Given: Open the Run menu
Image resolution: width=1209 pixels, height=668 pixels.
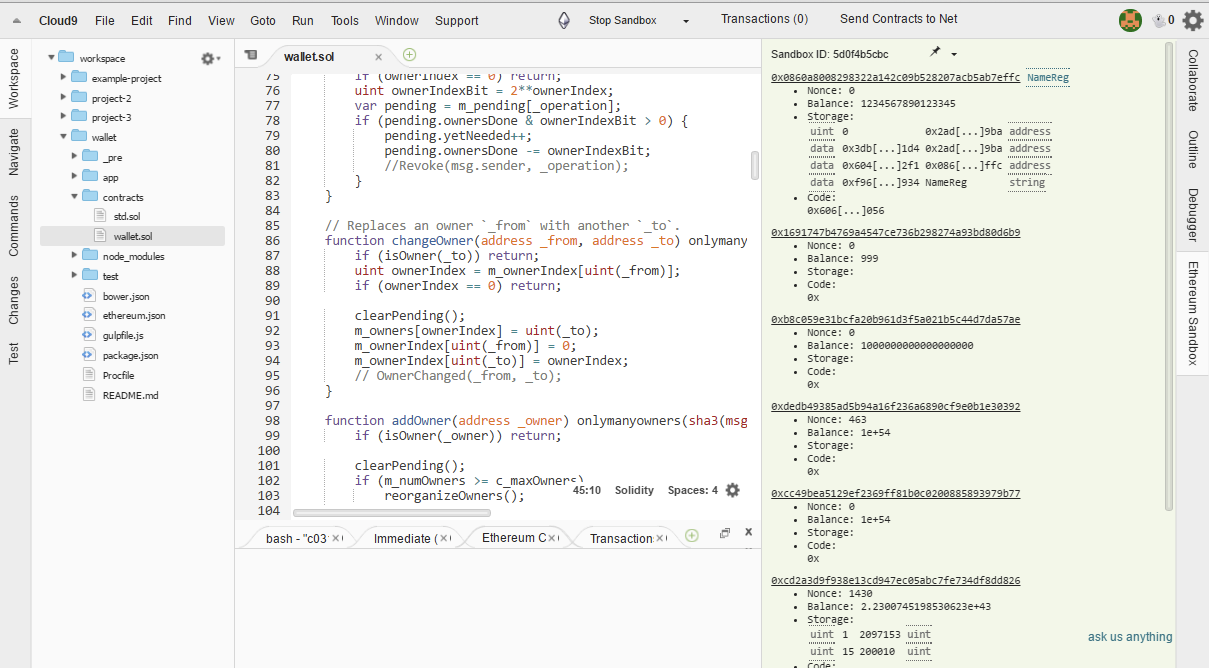Looking at the screenshot, I should click(302, 20).
